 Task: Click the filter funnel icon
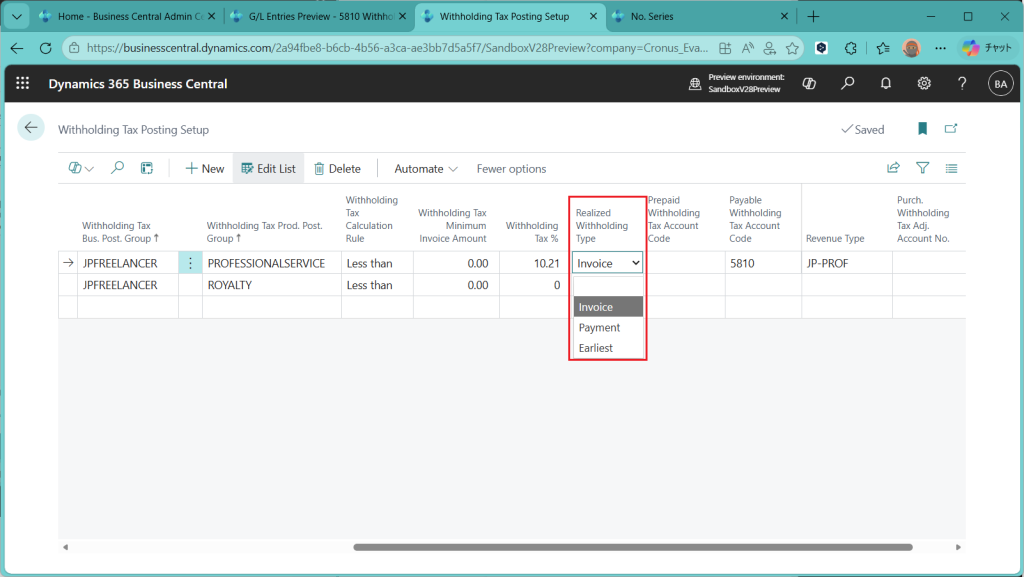(923, 169)
